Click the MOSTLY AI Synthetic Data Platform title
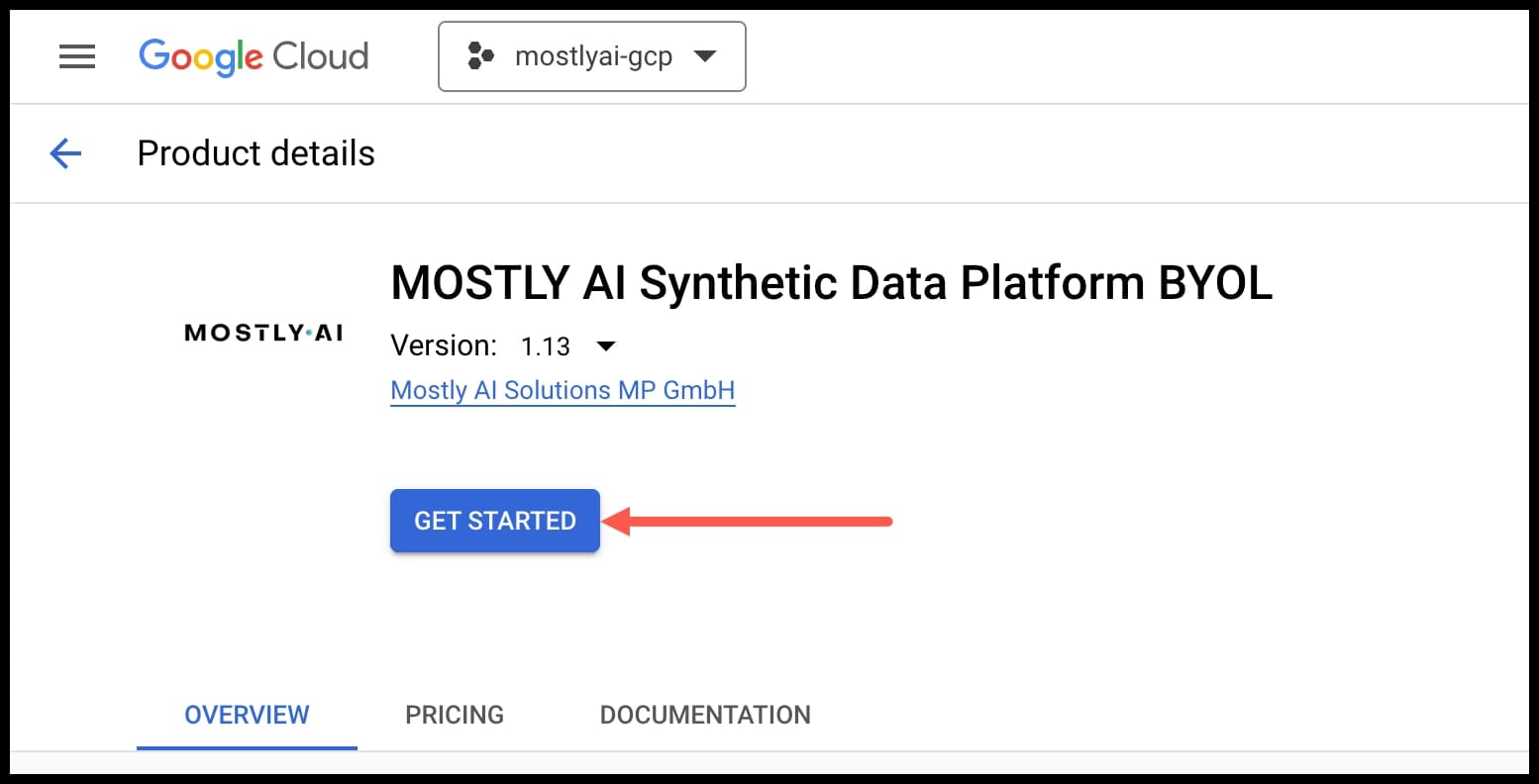This screenshot has height=784, width=1539. click(x=831, y=284)
